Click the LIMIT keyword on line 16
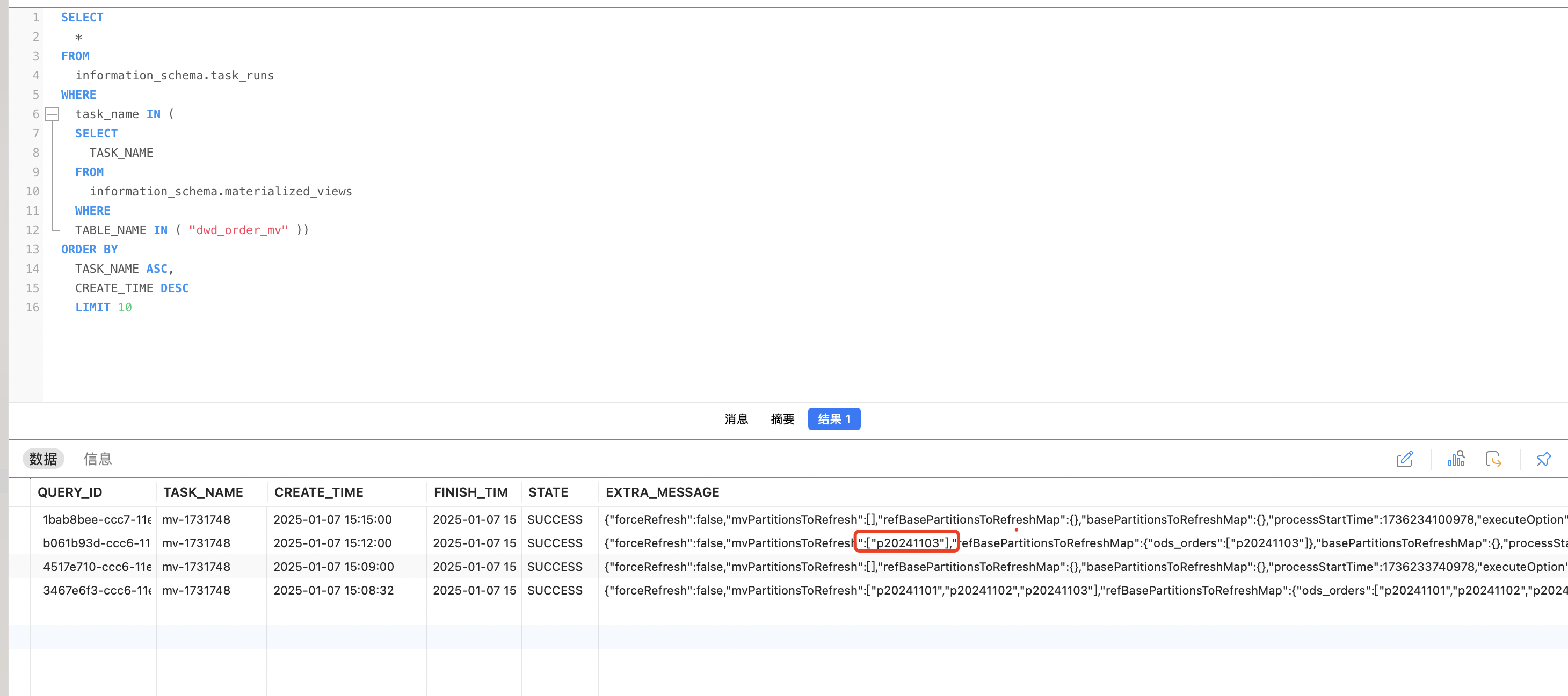Viewport: 1568px width, 696px height. click(92, 308)
